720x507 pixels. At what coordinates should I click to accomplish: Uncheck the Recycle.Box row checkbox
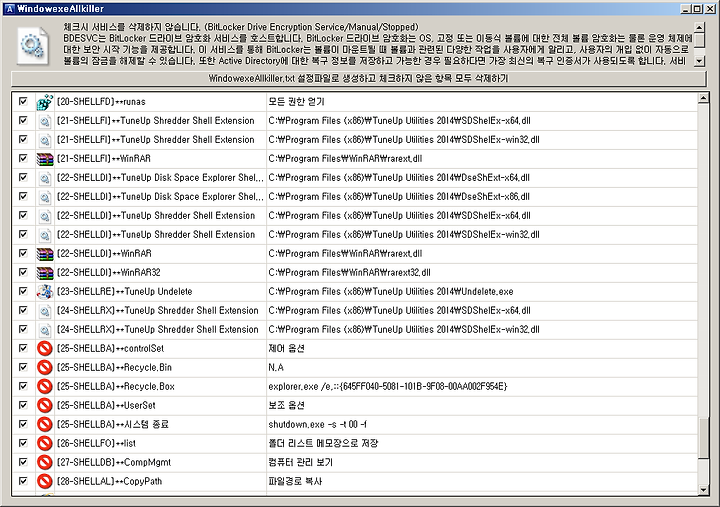pyautogui.click(x=23, y=386)
